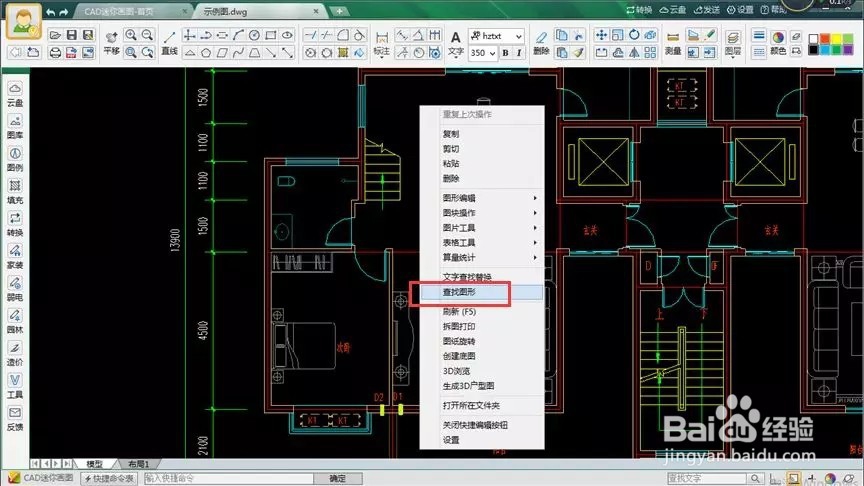The height and width of the screenshot is (486, 864).
Task: Choose 刷新 (F5) in context menu
Action: [482, 311]
